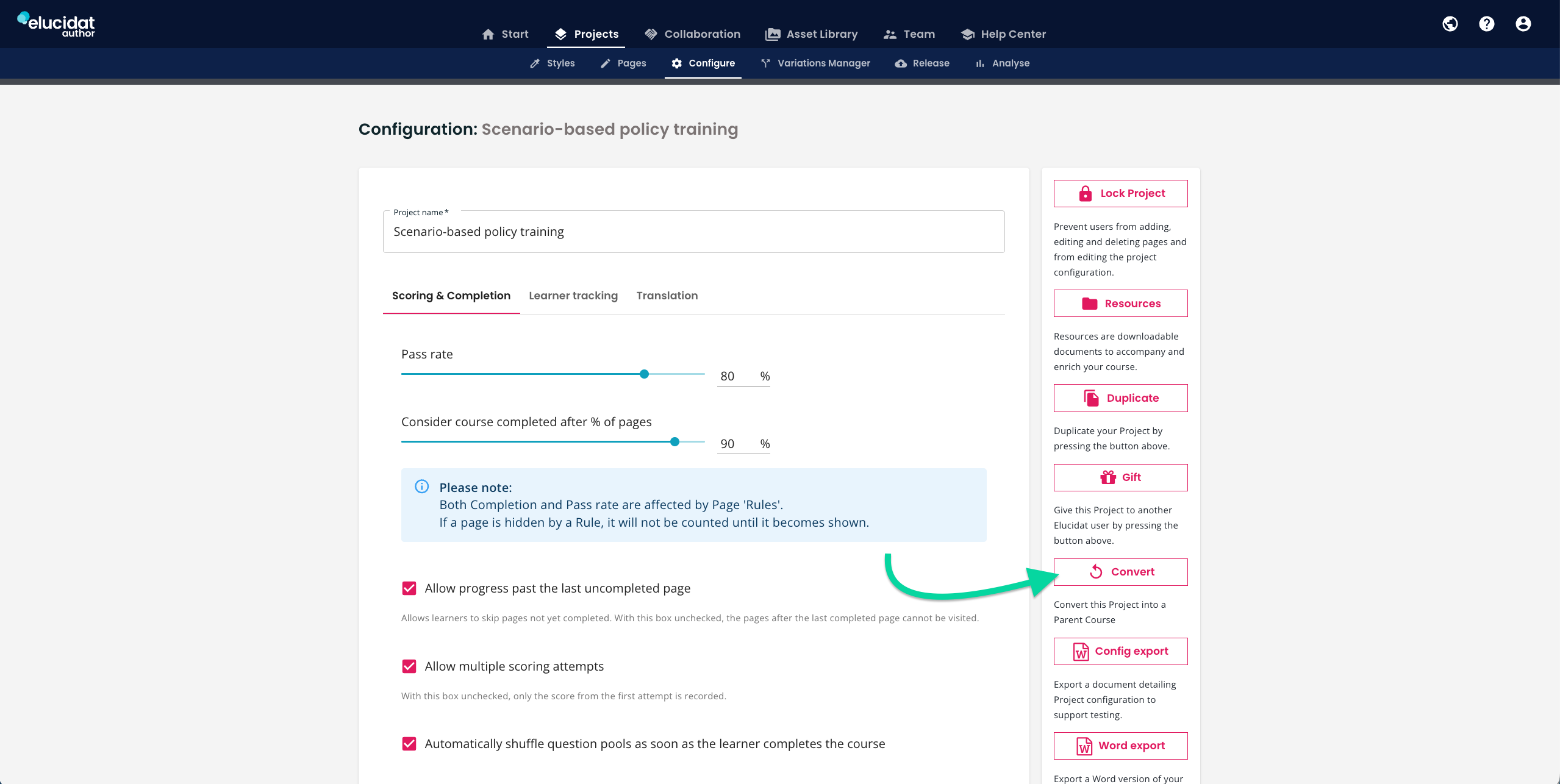Click the gift box icon
This screenshot has height=784, width=1560.
point(1108,477)
